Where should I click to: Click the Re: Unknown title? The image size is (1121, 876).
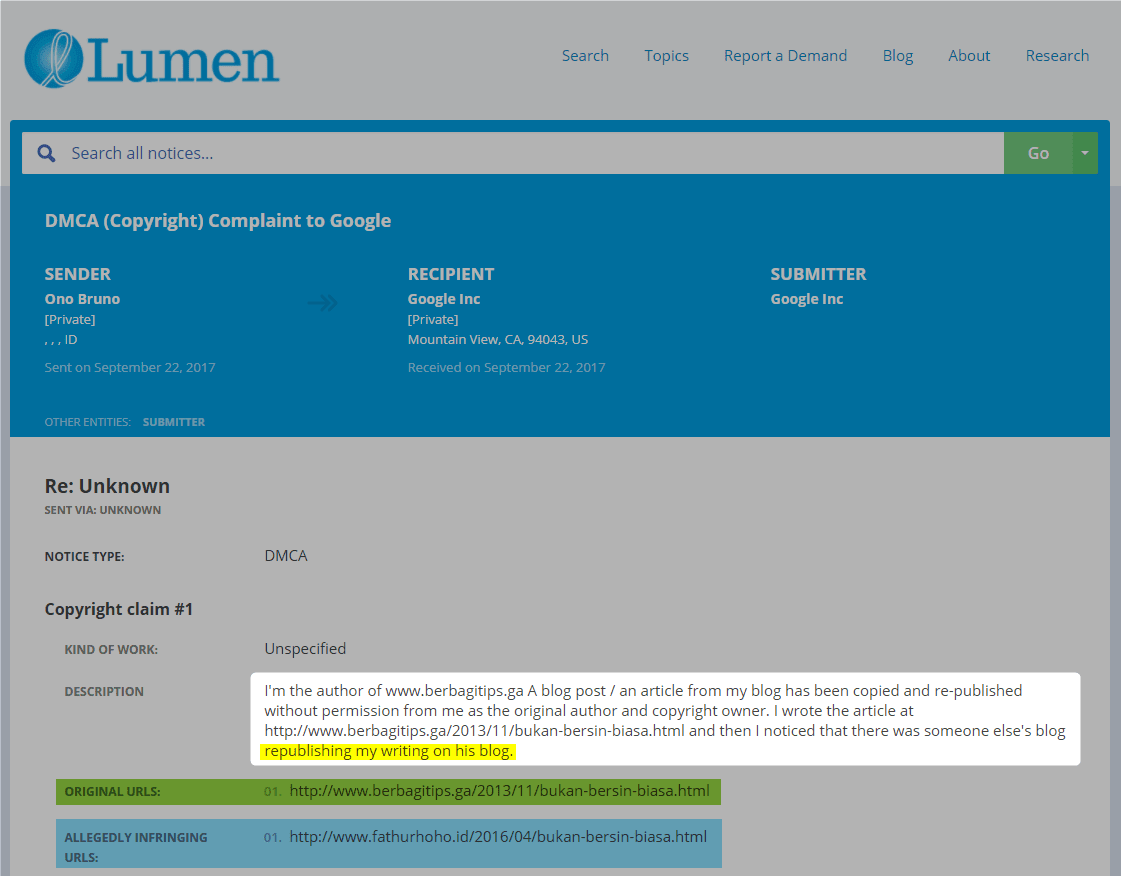point(107,486)
